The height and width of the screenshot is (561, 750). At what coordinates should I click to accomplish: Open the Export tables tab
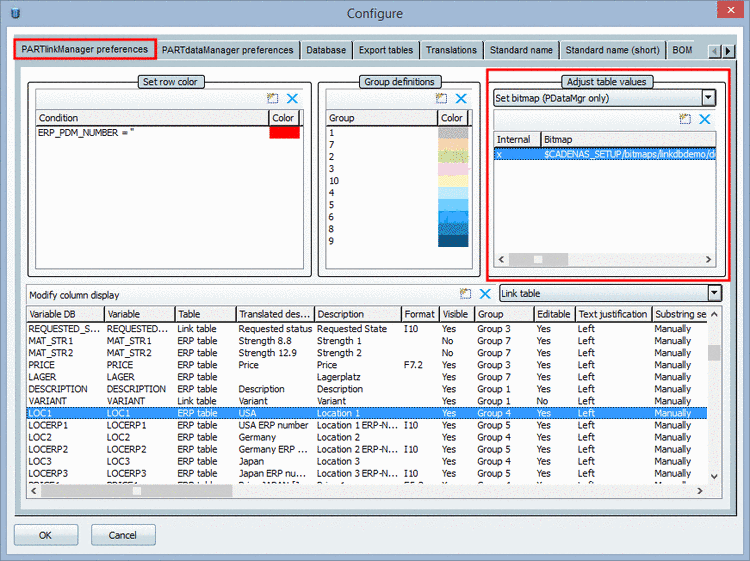point(386,50)
